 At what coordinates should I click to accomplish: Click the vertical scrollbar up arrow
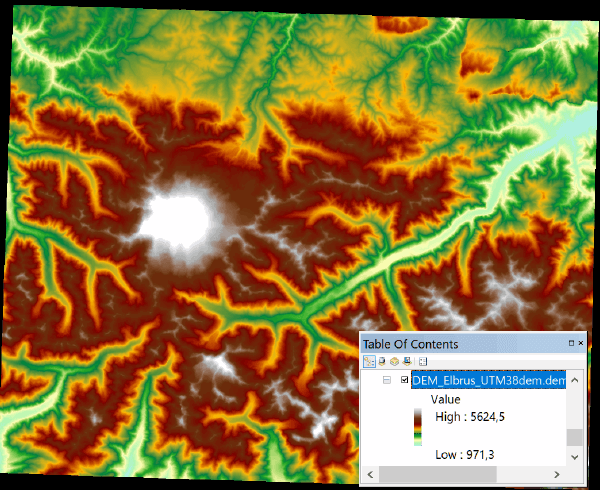(573, 379)
